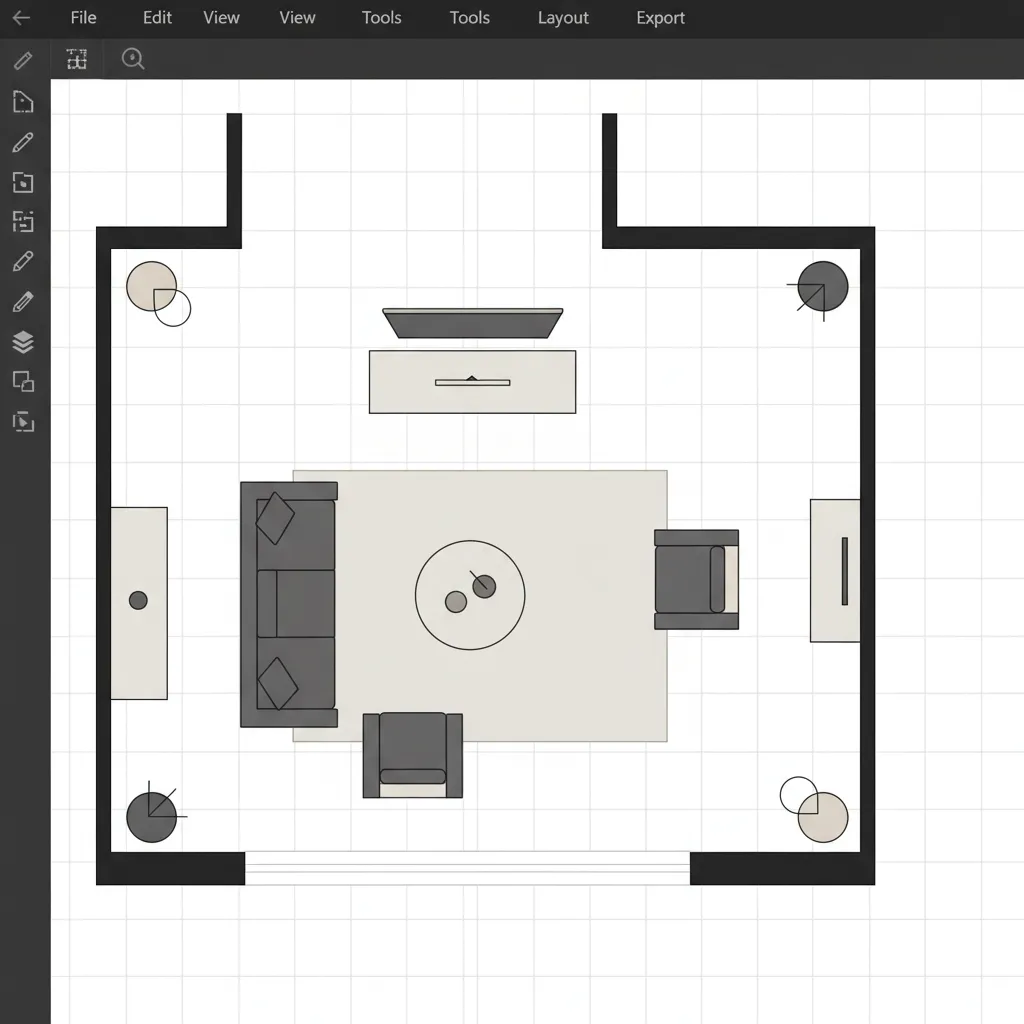Viewport: 1024px width, 1024px height.
Task: Click the overlapping squares arrange icon
Action: pos(24,381)
